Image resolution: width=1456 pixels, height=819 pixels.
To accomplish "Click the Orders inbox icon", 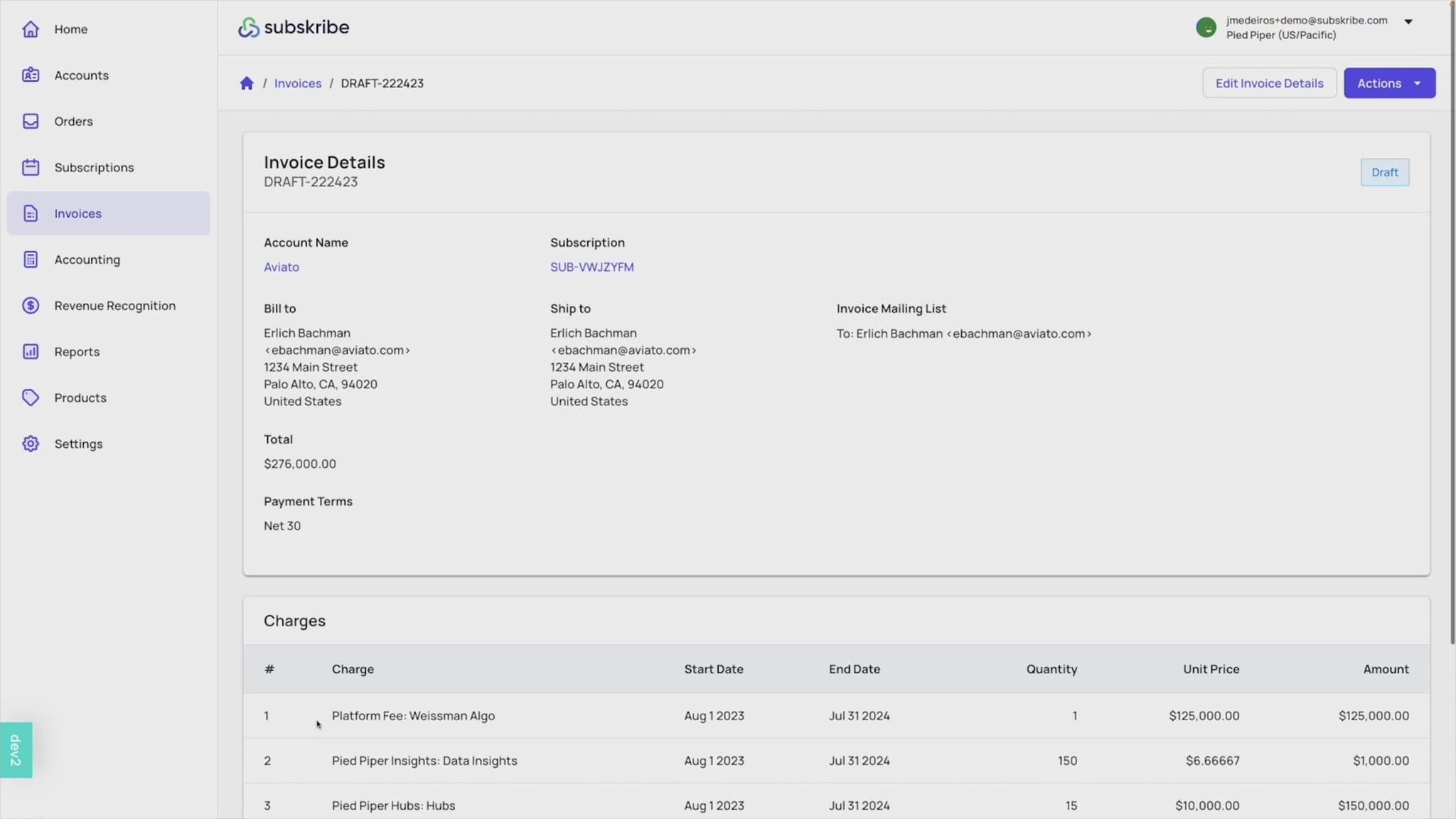I will (31, 122).
